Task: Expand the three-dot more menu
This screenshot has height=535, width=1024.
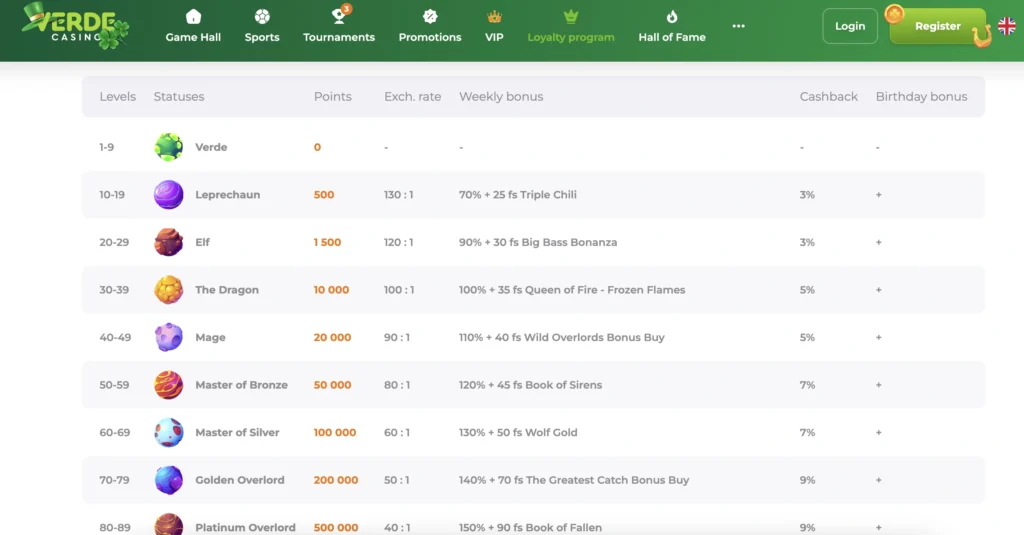Action: (739, 26)
